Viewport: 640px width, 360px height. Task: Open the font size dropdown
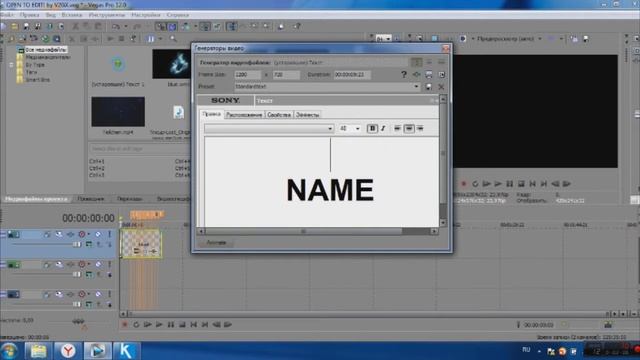click(x=358, y=129)
